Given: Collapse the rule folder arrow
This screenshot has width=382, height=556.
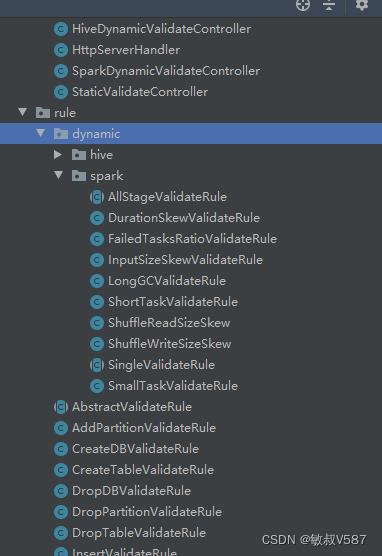Looking at the screenshot, I should tap(23, 112).
